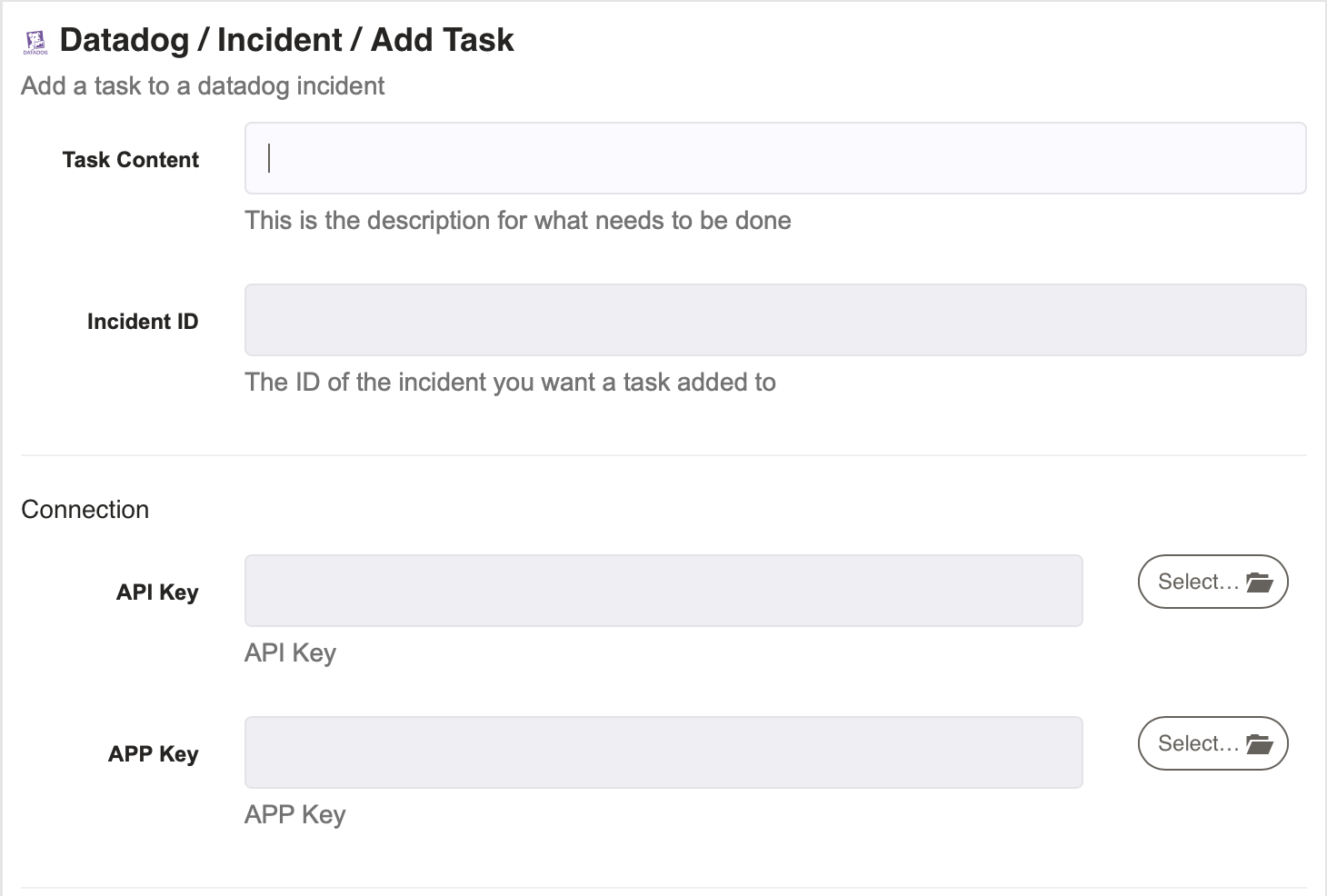Click the Connection section heading
1327x896 pixels.
click(85, 509)
